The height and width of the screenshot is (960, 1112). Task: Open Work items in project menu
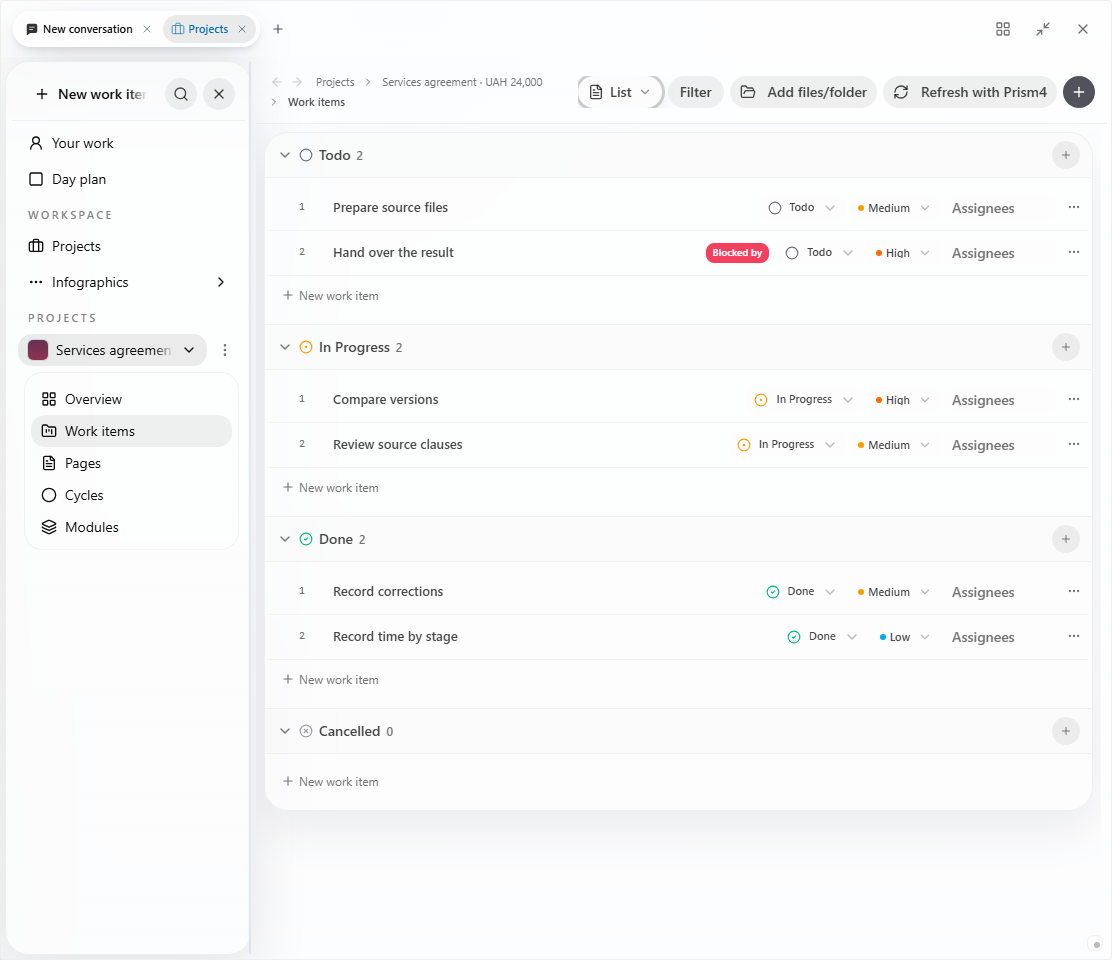click(x=131, y=431)
